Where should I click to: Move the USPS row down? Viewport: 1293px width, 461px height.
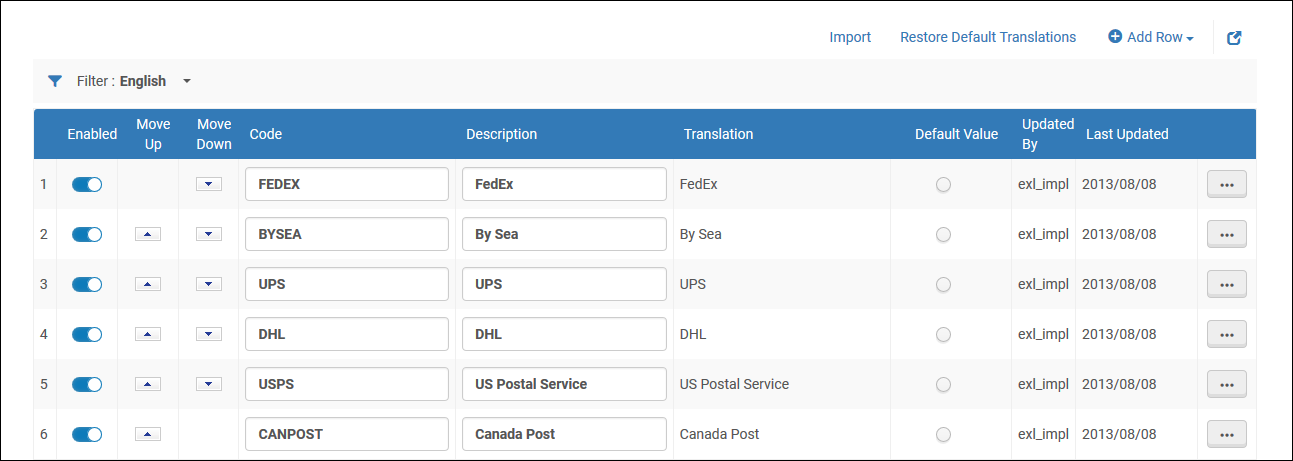208,384
